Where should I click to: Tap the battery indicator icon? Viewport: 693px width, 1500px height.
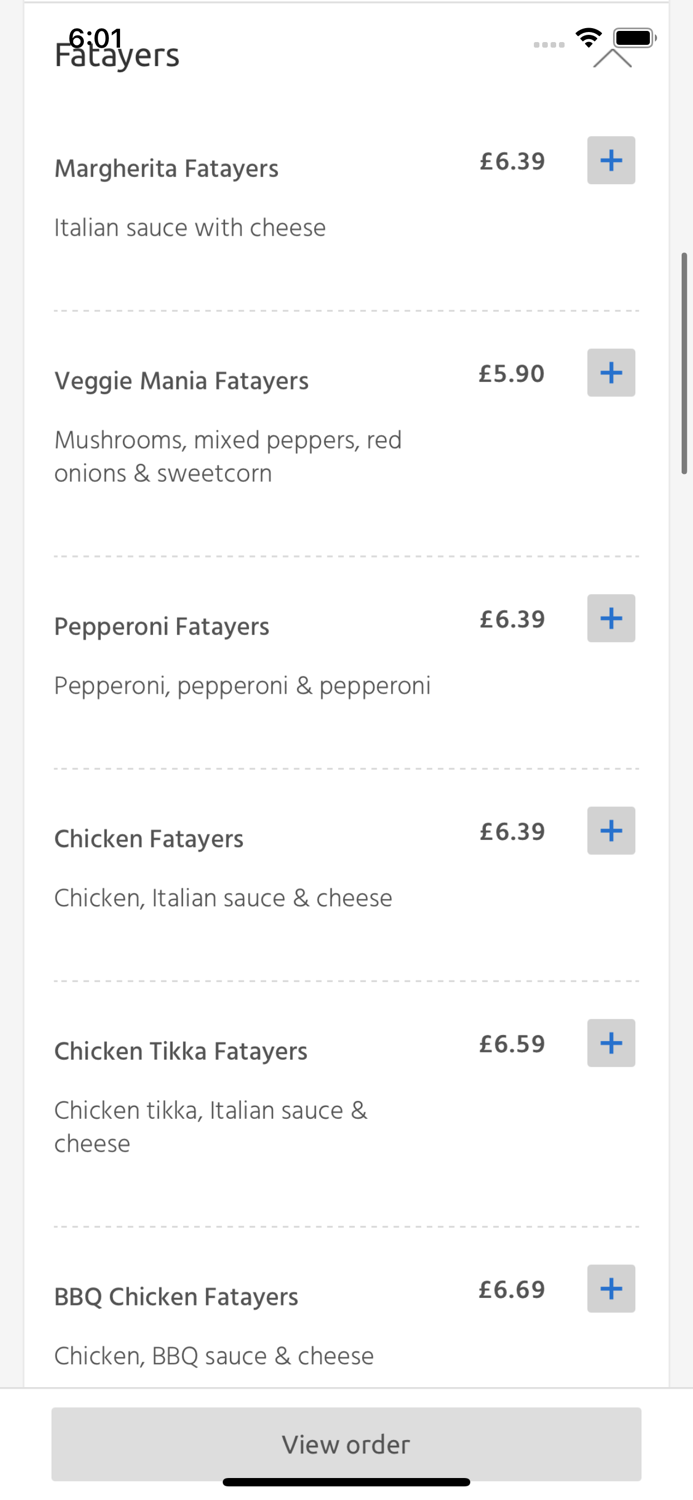pos(634,38)
